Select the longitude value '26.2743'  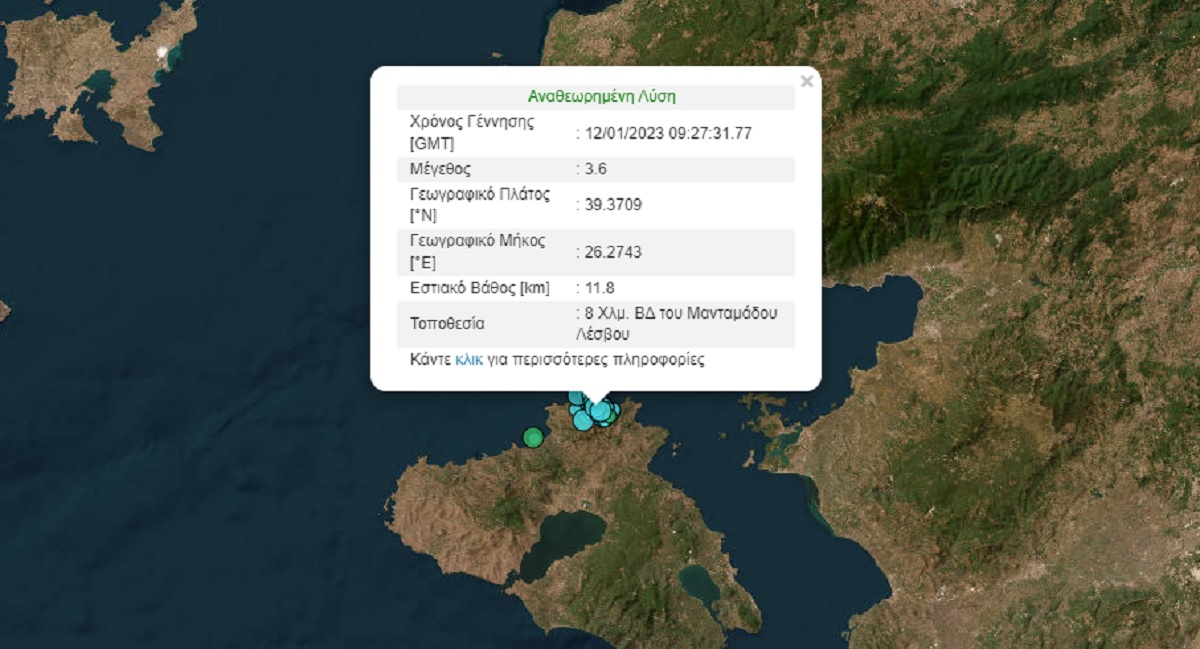pyautogui.click(x=613, y=253)
